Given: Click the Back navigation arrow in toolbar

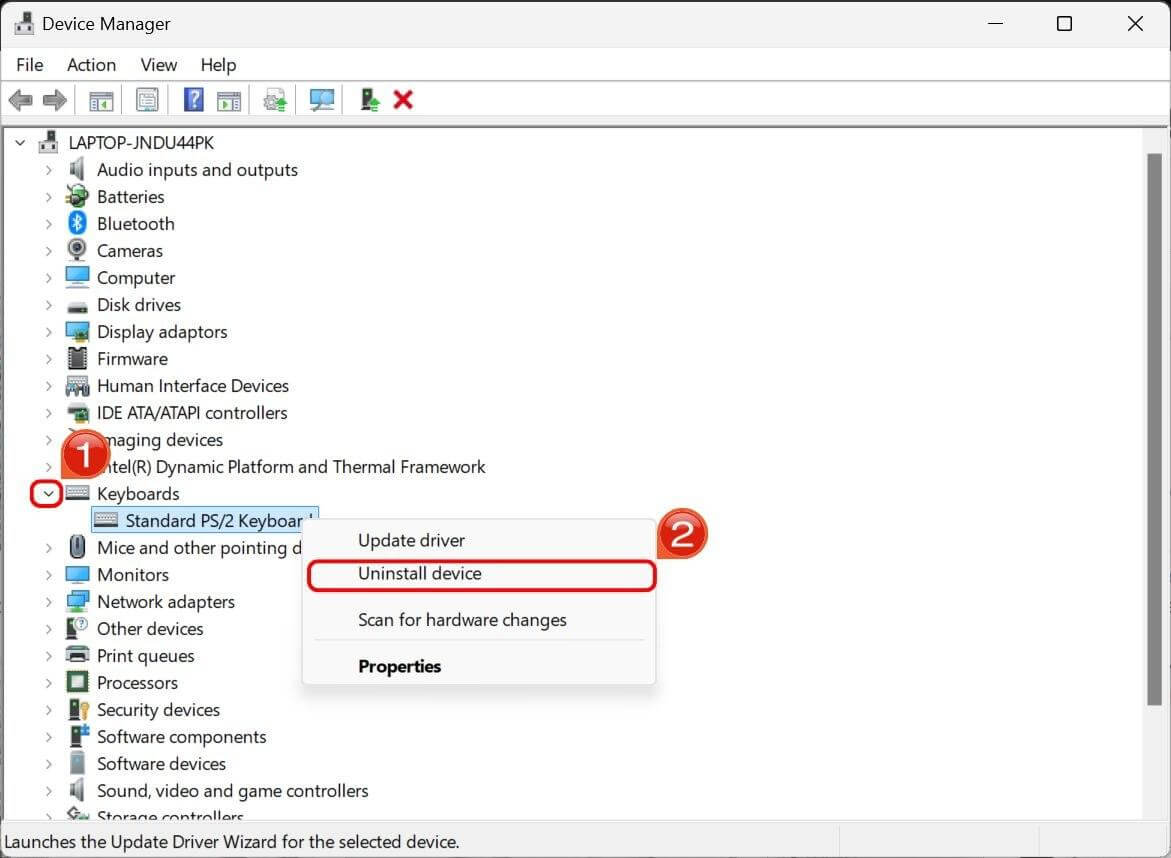Looking at the screenshot, I should [20, 99].
